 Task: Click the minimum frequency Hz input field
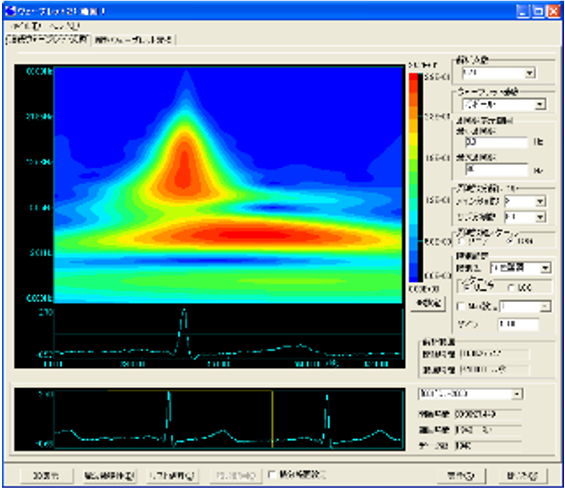pos(496,142)
